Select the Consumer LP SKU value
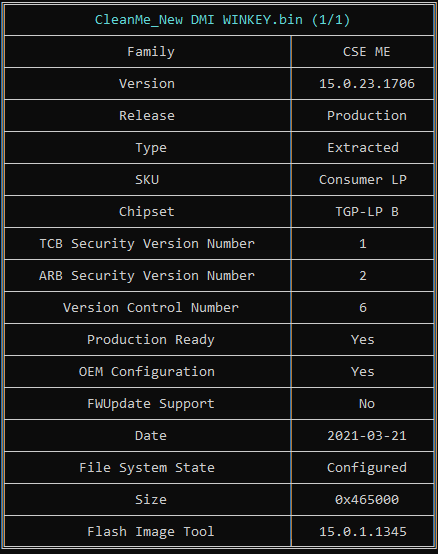 363,180
